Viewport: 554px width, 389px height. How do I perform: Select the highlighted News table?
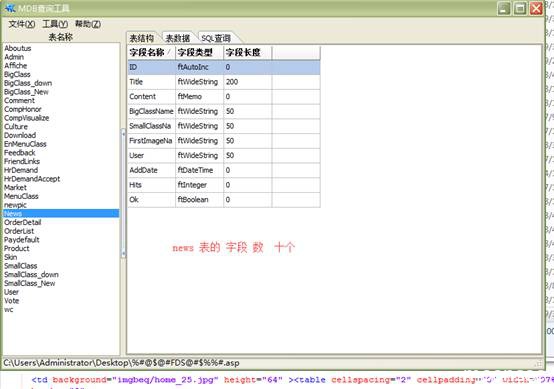[61, 213]
